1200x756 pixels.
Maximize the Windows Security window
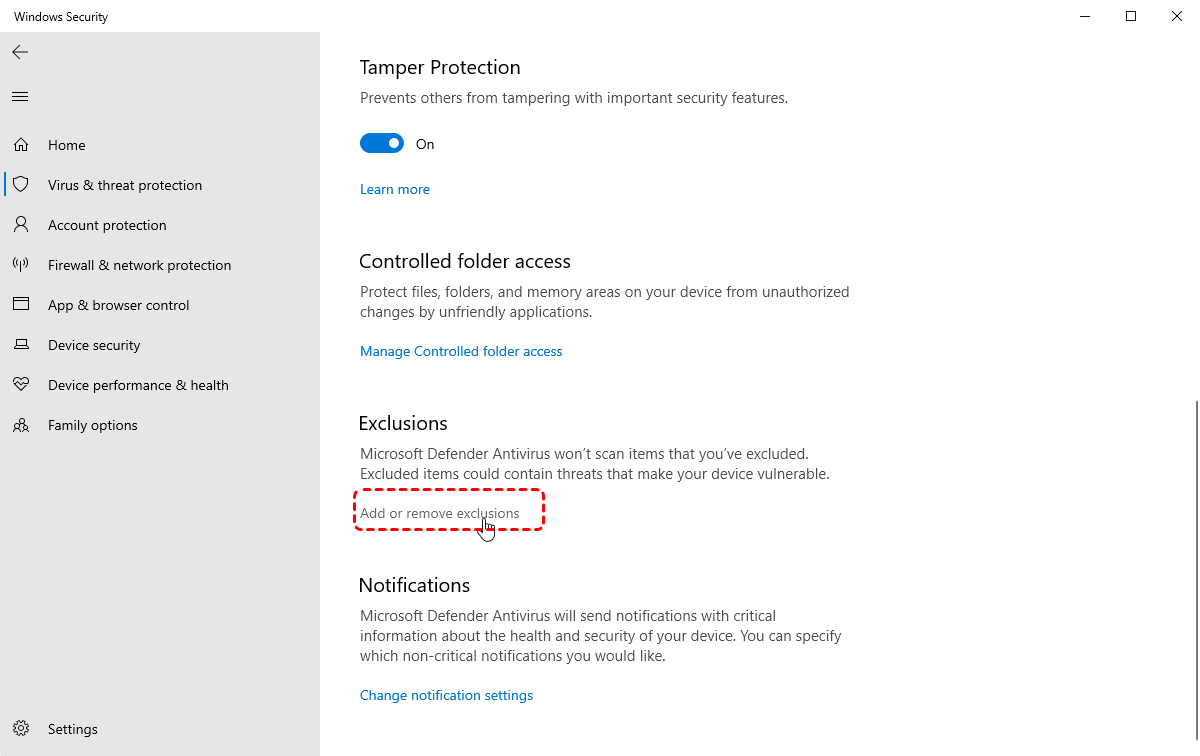coord(1131,16)
